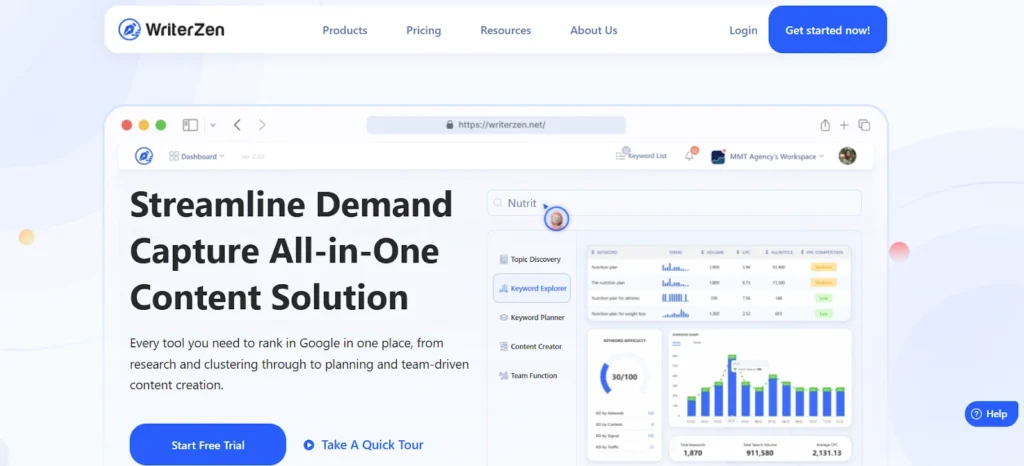Click the red close window dot
The height and width of the screenshot is (466, 1024).
coord(127,125)
